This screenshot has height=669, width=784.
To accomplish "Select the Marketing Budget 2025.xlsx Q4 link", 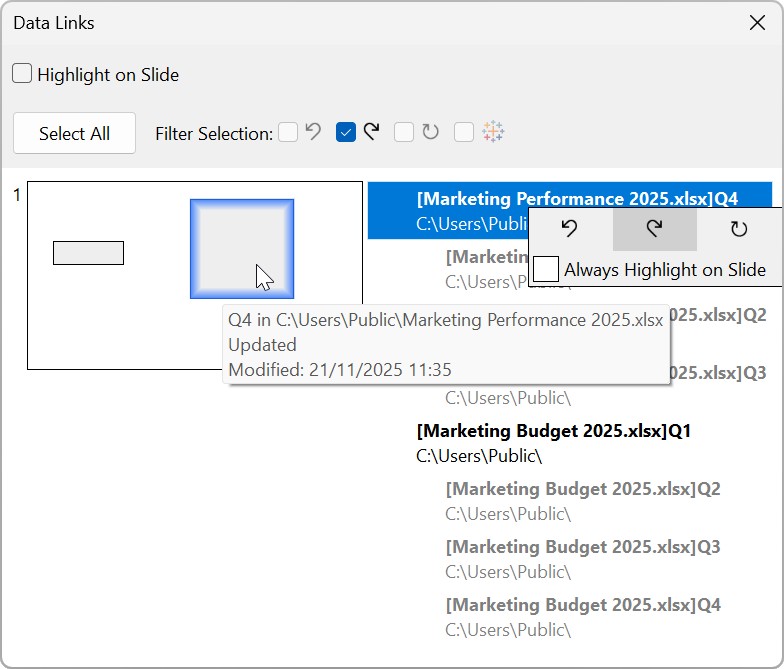I will pos(582,606).
